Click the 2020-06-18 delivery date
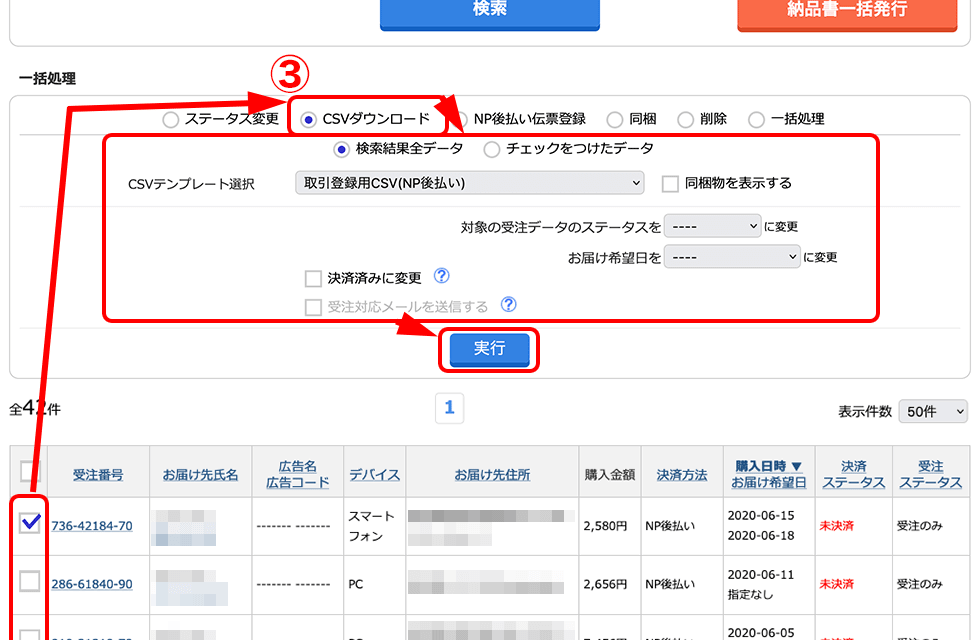The width and height of the screenshot is (980, 640). (x=761, y=536)
